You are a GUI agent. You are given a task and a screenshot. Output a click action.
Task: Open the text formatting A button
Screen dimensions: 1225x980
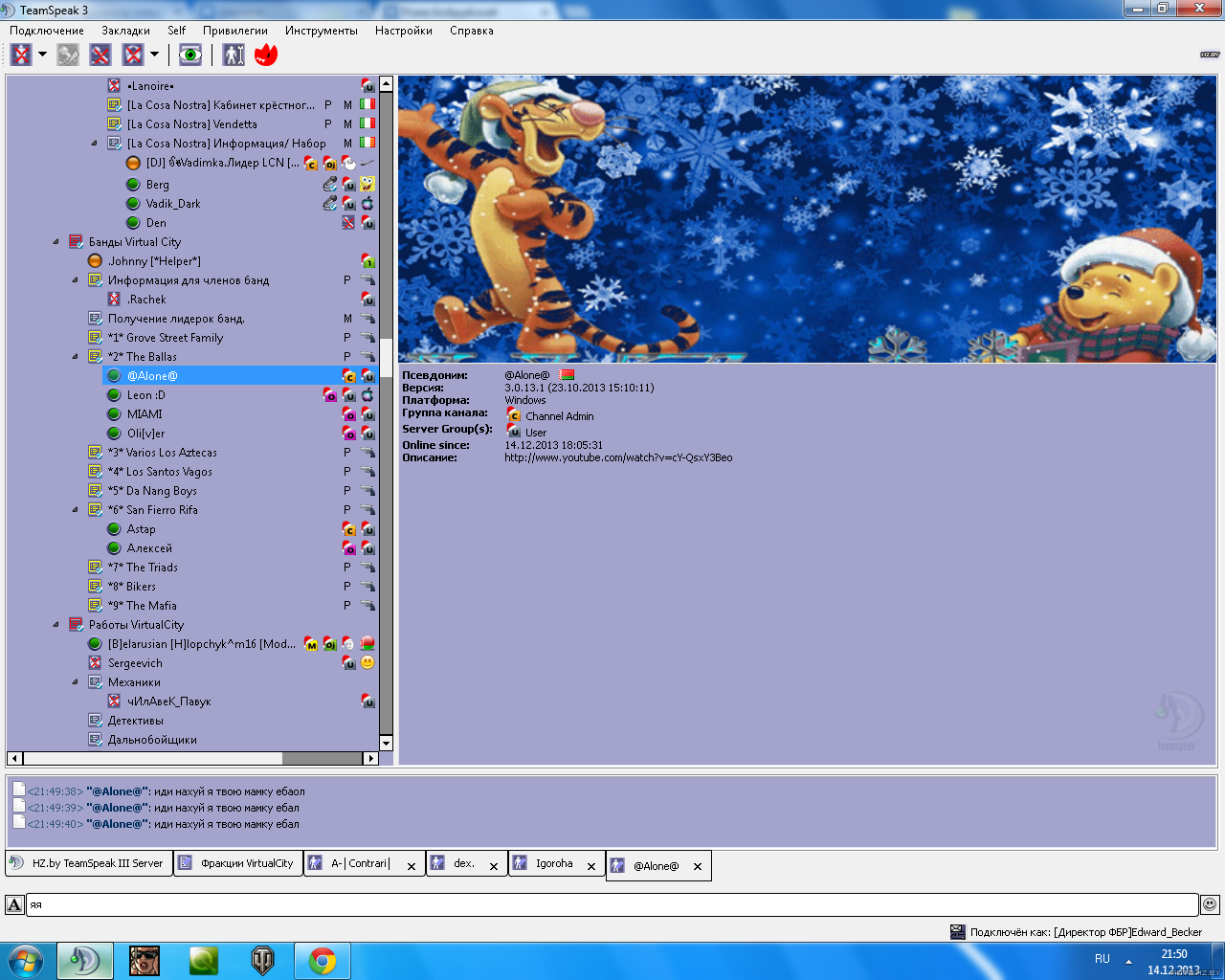point(14,904)
